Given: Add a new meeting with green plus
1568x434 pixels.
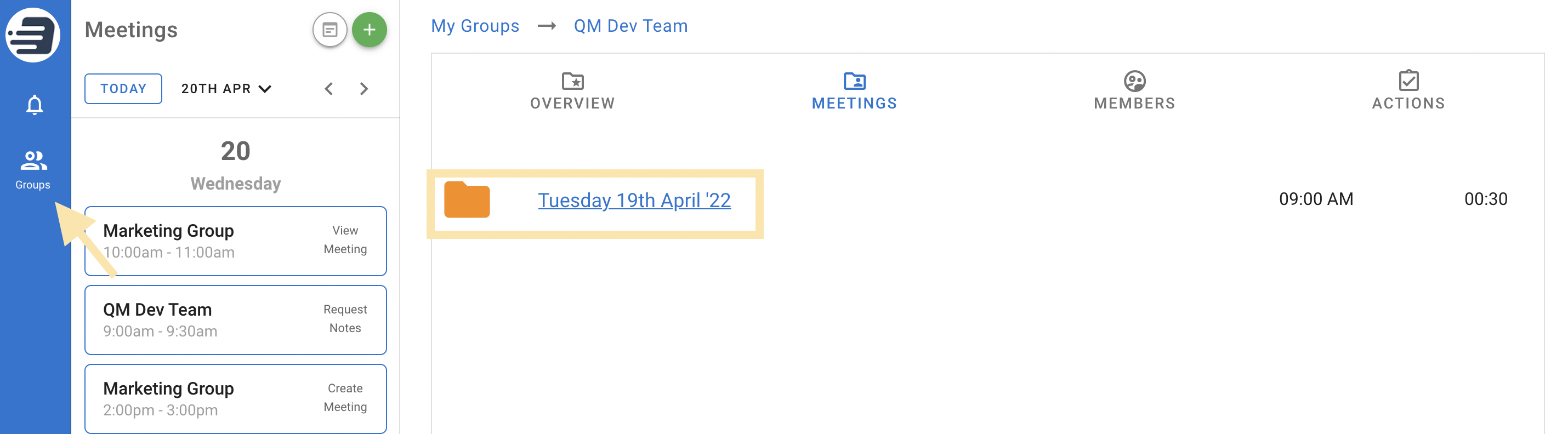Looking at the screenshot, I should tap(369, 29).
